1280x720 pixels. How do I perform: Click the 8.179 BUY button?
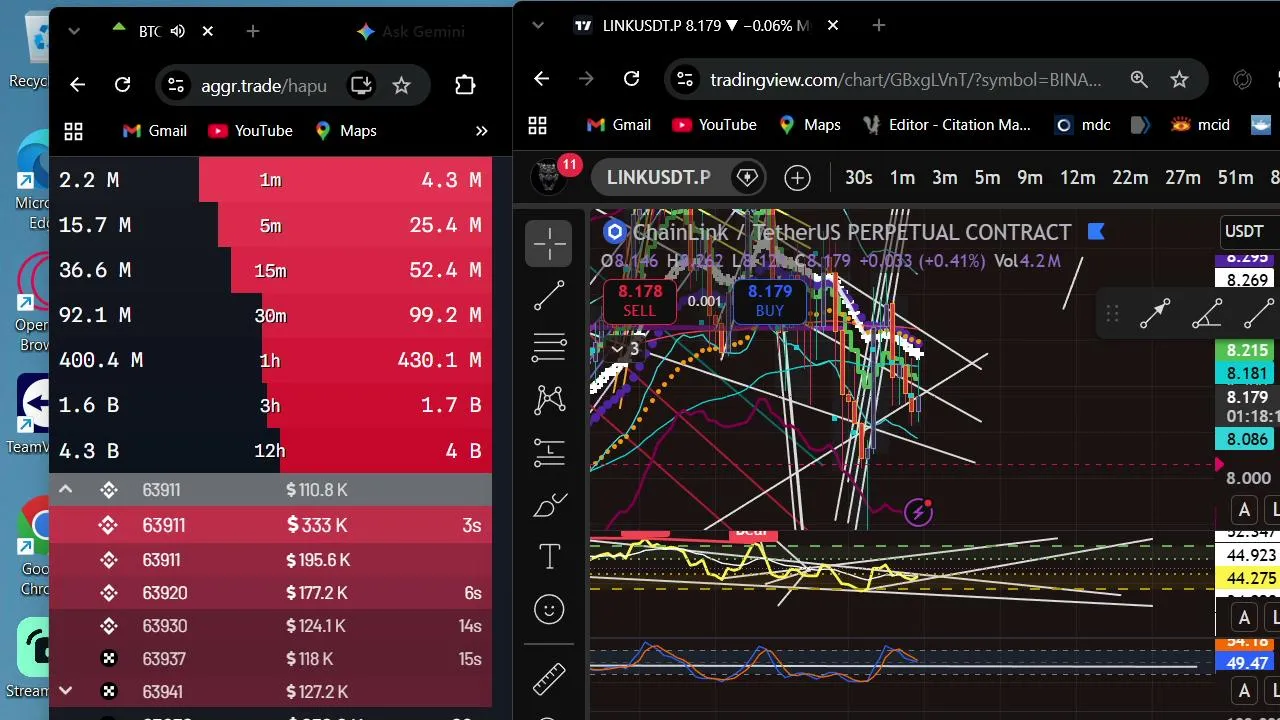click(770, 300)
